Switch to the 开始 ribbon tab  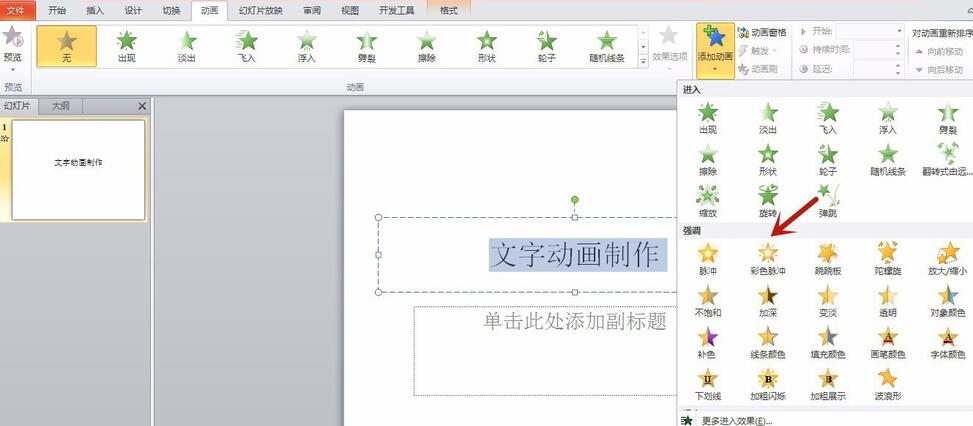point(57,11)
